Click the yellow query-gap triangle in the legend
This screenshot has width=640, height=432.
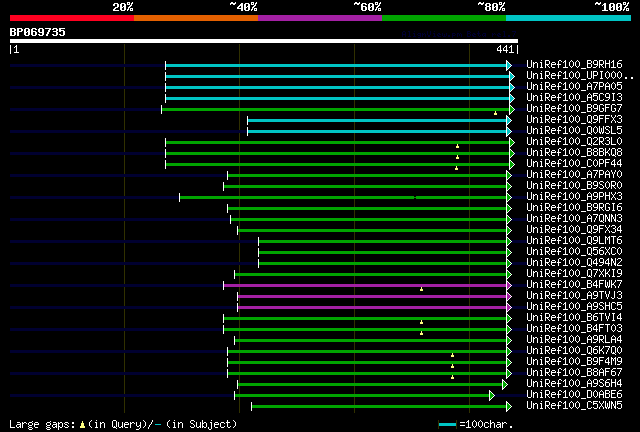[82, 425]
